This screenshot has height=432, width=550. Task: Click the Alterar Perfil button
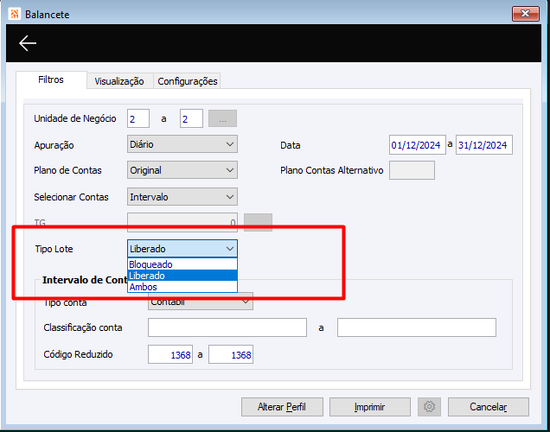pyautogui.click(x=282, y=407)
